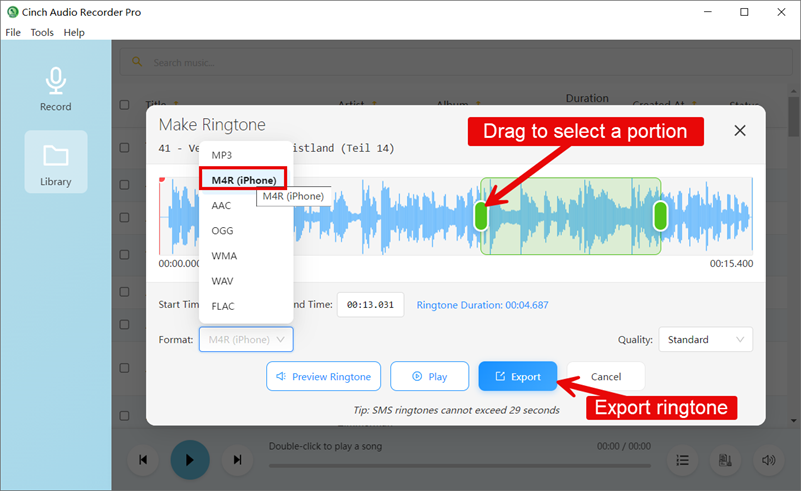Check the first song row checkbox

(x=125, y=147)
